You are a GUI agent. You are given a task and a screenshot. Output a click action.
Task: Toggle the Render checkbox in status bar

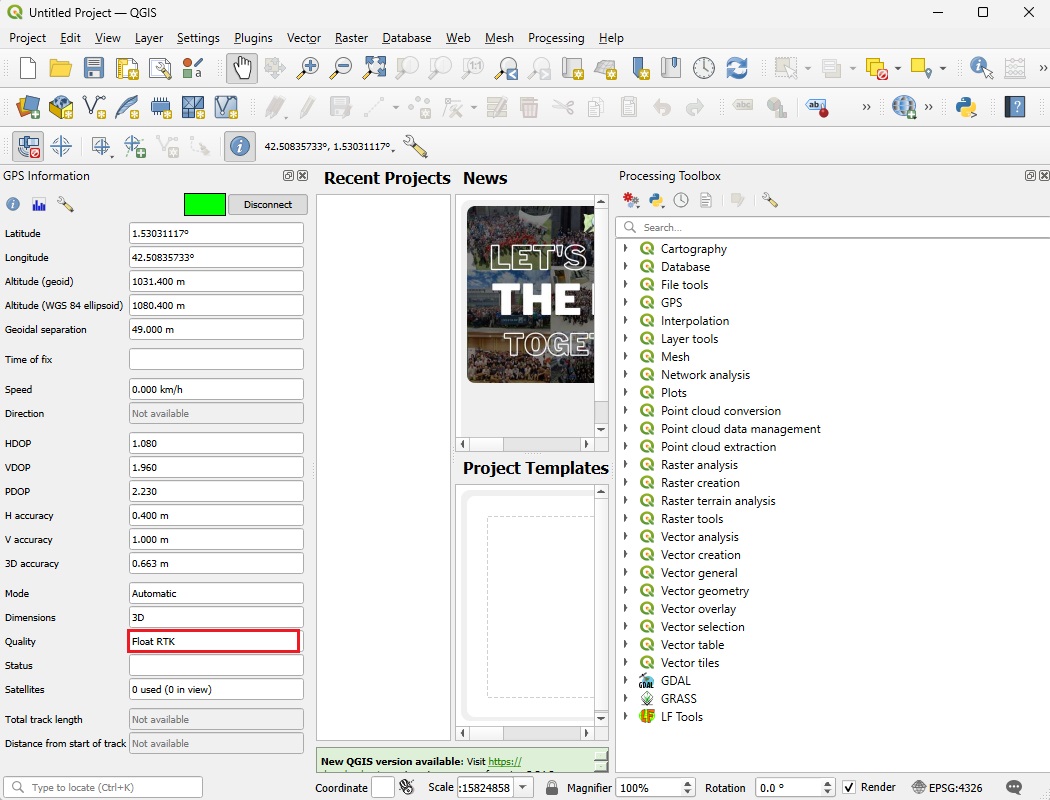[x=849, y=787]
